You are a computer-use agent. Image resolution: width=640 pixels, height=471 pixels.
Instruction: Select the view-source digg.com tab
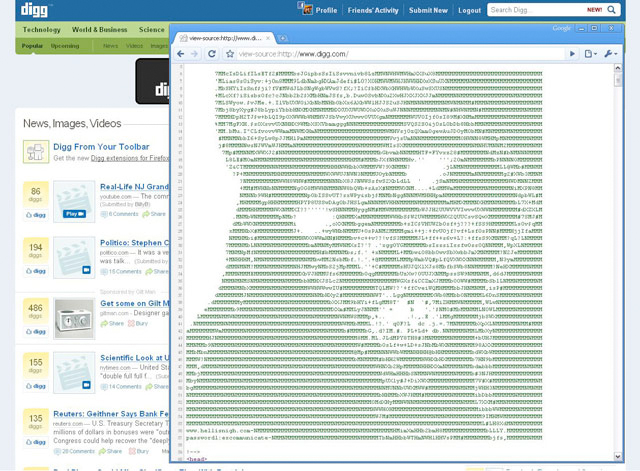pyautogui.click(x=224, y=38)
